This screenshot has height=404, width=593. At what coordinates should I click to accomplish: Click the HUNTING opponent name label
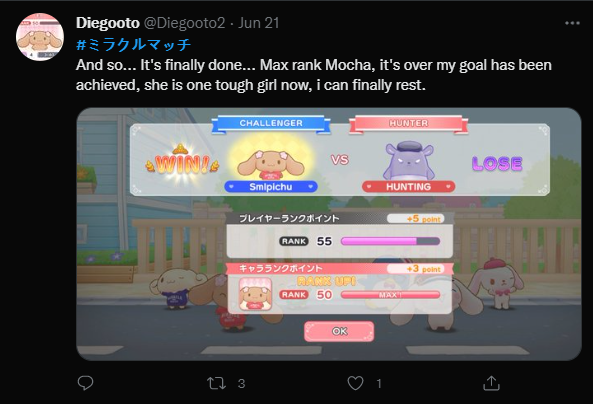pyautogui.click(x=408, y=186)
